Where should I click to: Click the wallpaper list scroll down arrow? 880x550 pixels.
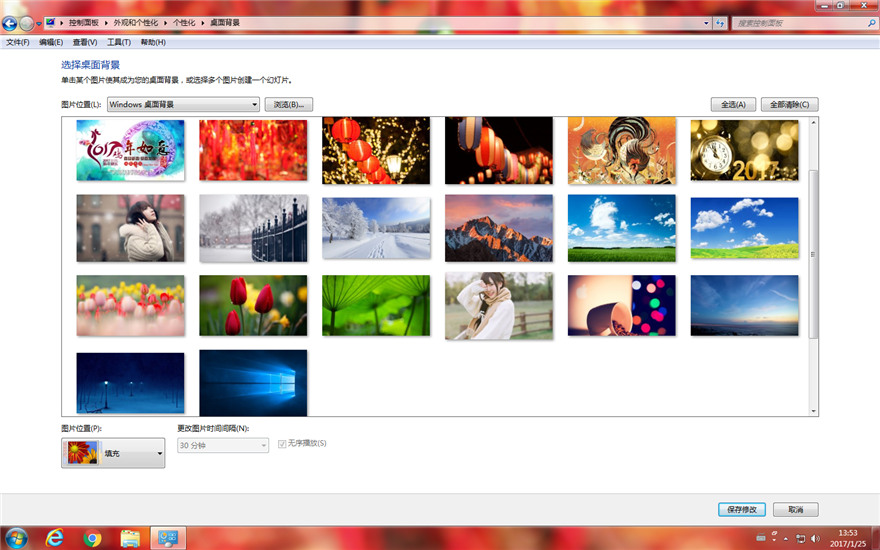(813, 411)
